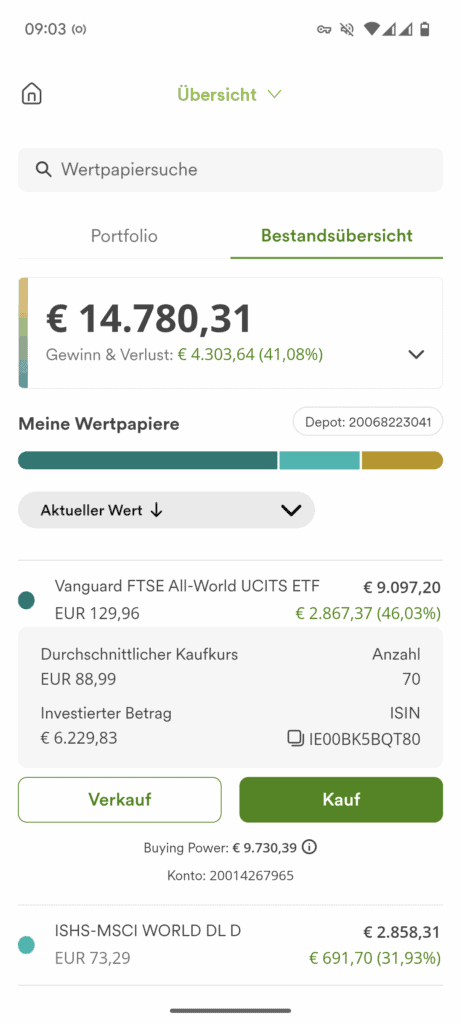This screenshot has width=461, height=1024.
Task: Focus the Wertpapiersuche search field
Action: 230,170
